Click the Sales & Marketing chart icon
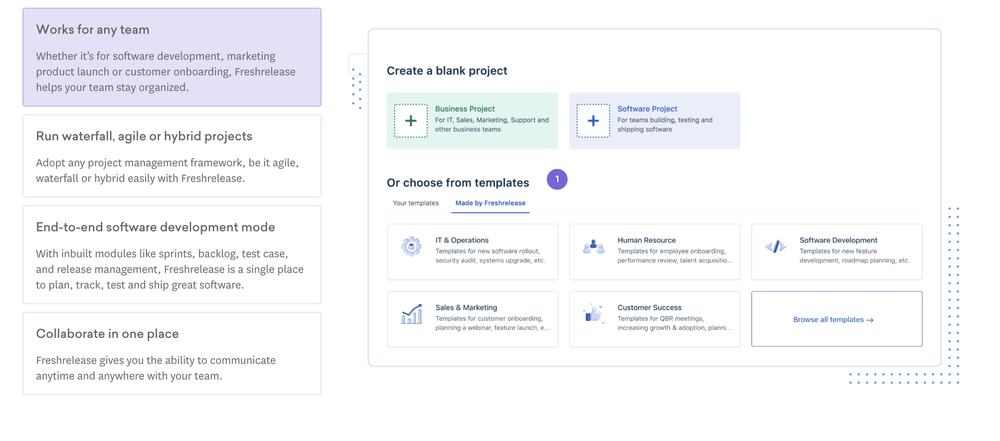Viewport: 1000px width, 441px height. point(411,313)
